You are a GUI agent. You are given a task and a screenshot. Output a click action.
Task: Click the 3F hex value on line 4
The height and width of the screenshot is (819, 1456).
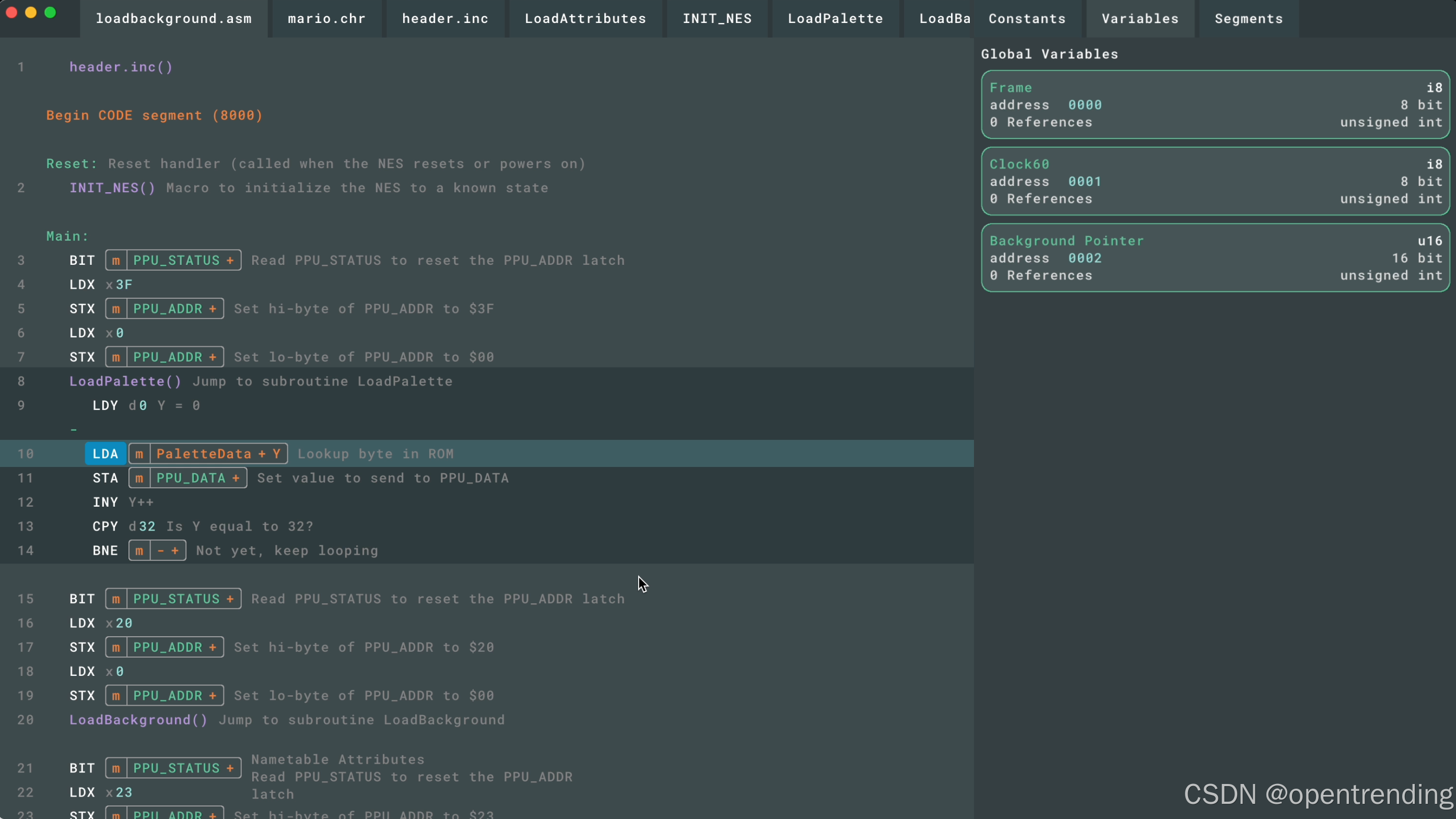tap(124, 285)
